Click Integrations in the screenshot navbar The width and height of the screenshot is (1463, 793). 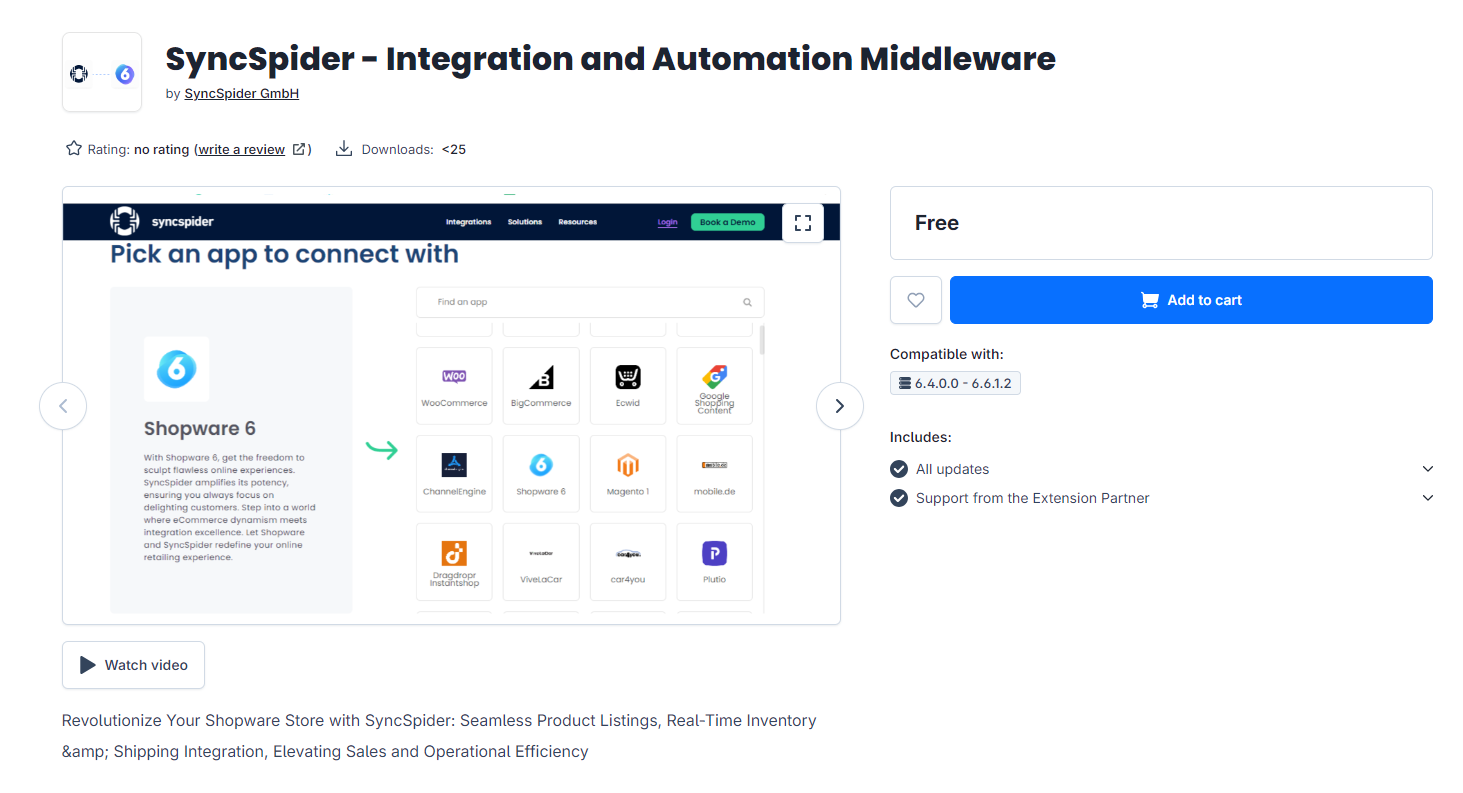click(468, 222)
